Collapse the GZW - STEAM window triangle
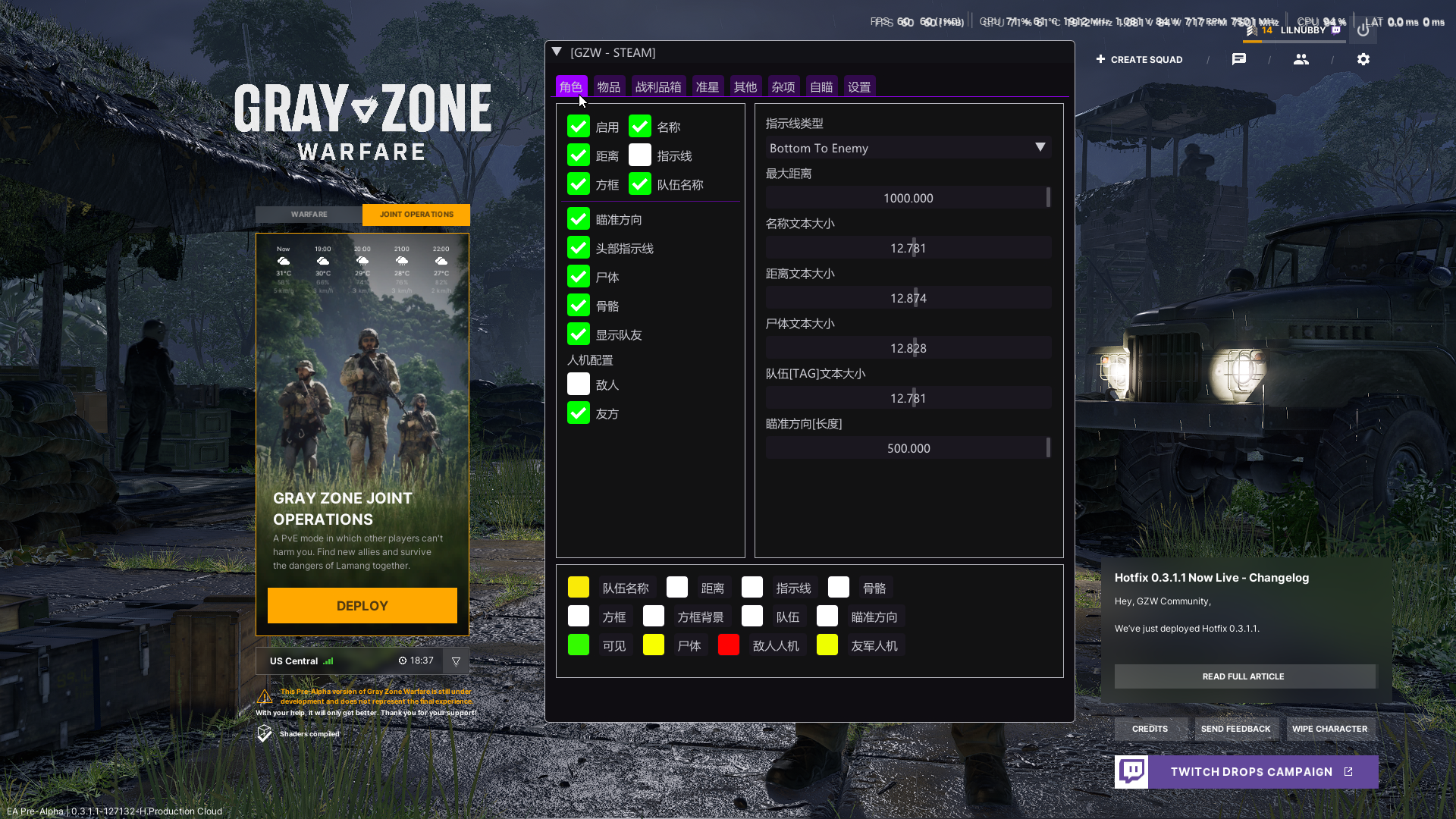This screenshot has height=819, width=1456. (x=557, y=52)
